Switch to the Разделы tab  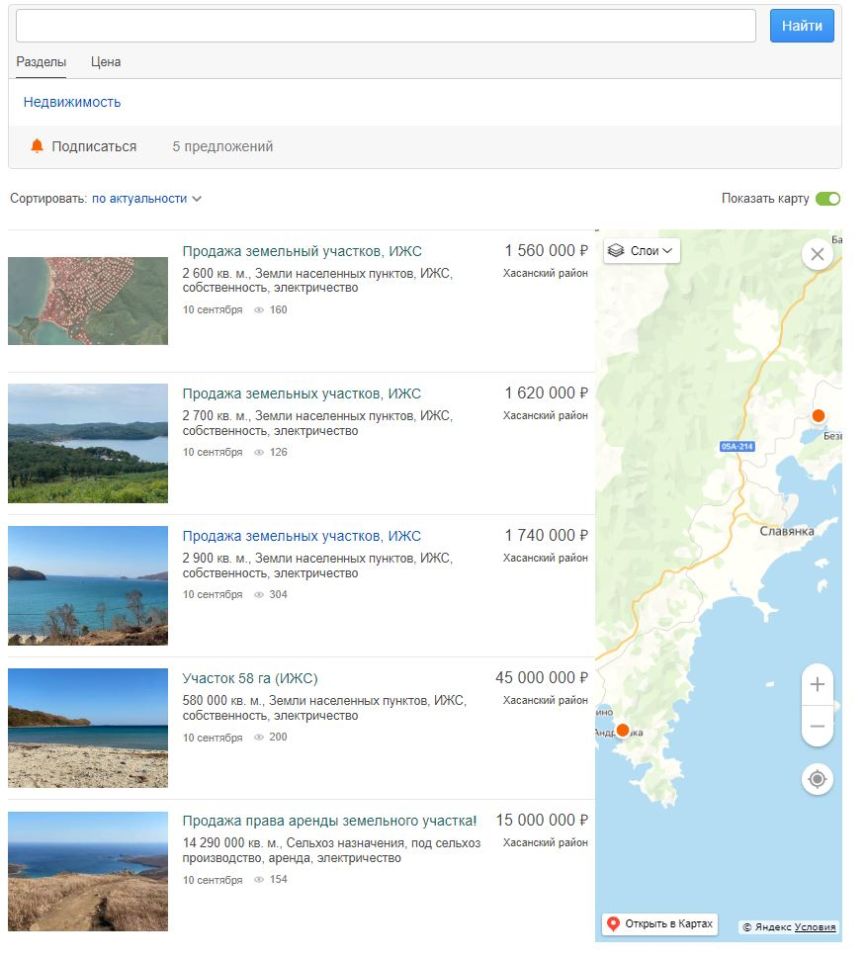41,62
